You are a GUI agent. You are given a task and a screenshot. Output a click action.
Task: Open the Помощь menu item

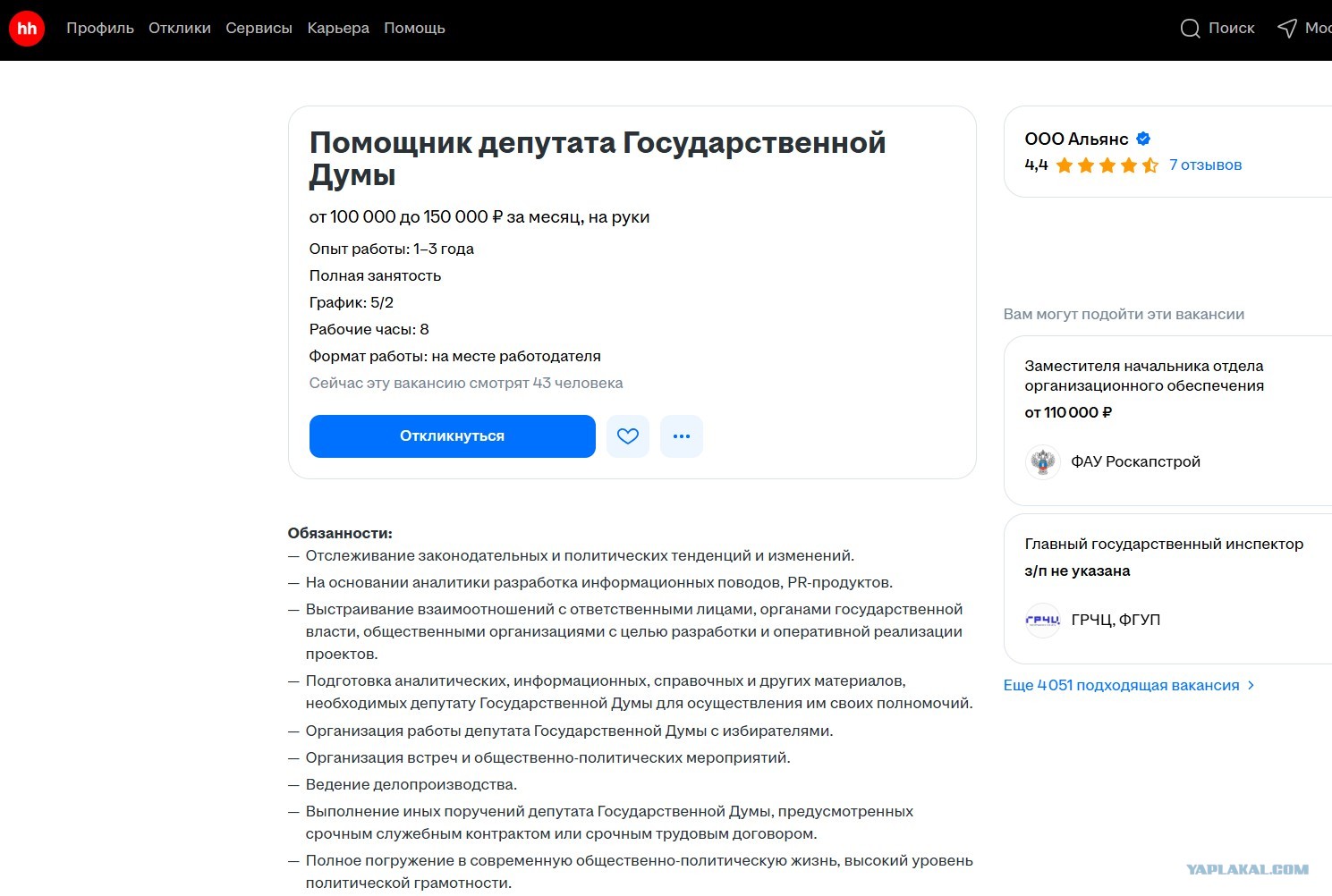click(414, 29)
